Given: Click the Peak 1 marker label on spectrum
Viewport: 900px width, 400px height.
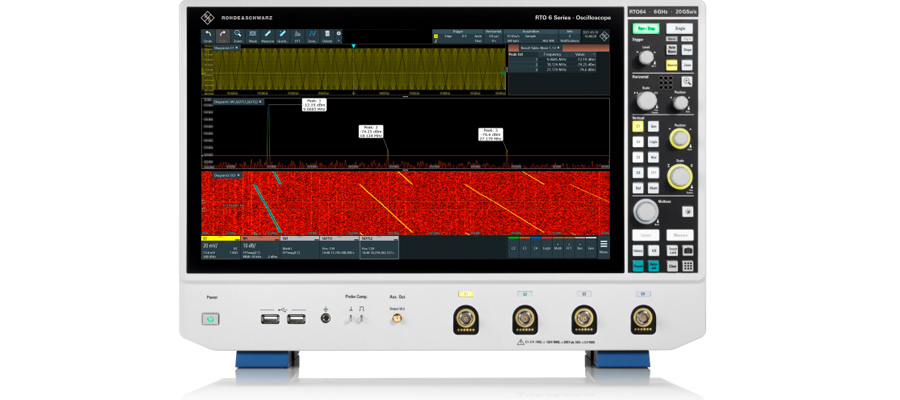Looking at the screenshot, I should [x=314, y=105].
